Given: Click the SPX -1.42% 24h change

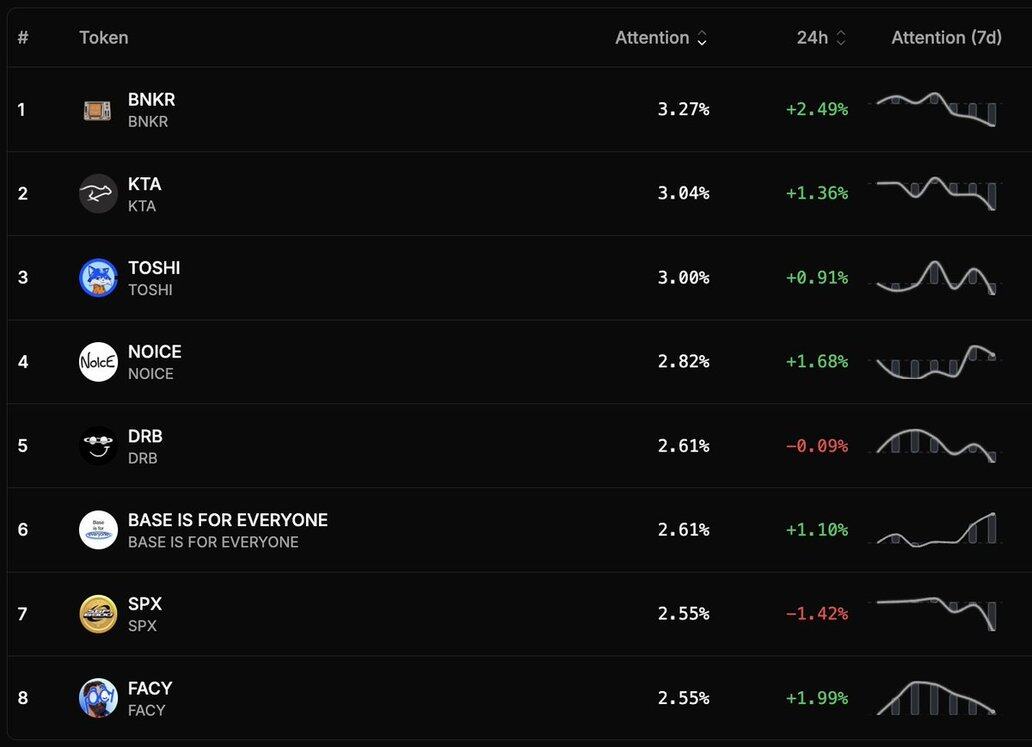Looking at the screenshot, I should (816, 614).
